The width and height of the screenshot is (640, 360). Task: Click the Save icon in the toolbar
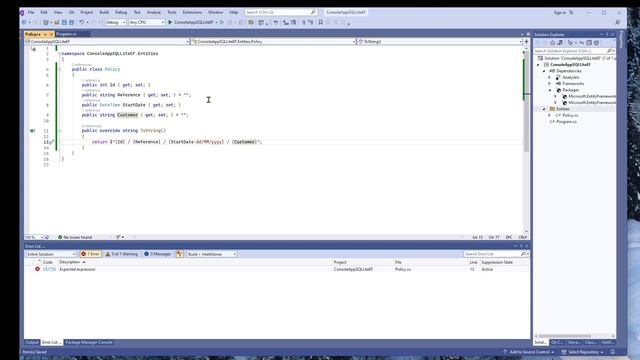(64, 22)
